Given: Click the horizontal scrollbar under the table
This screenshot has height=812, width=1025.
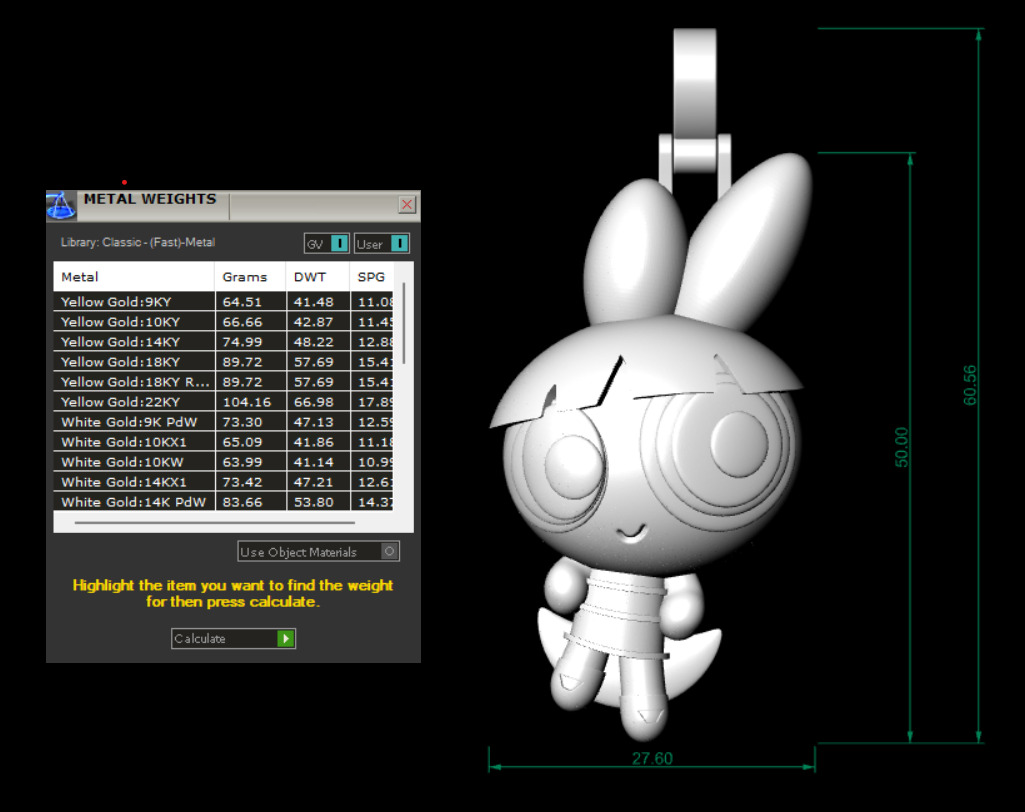Looking at the screenshot, I should coord(214,523).
